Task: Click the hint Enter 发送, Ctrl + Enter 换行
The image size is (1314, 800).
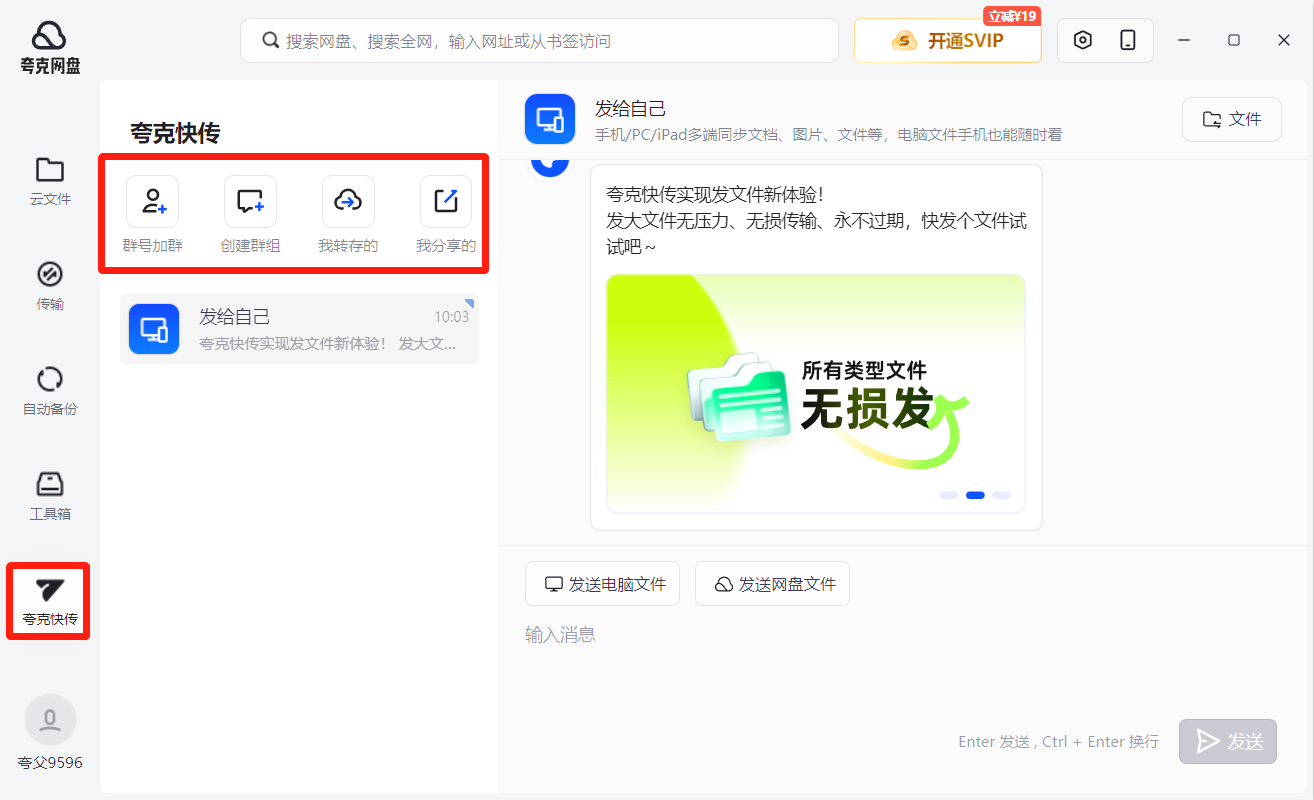Action: (1058, 741)
